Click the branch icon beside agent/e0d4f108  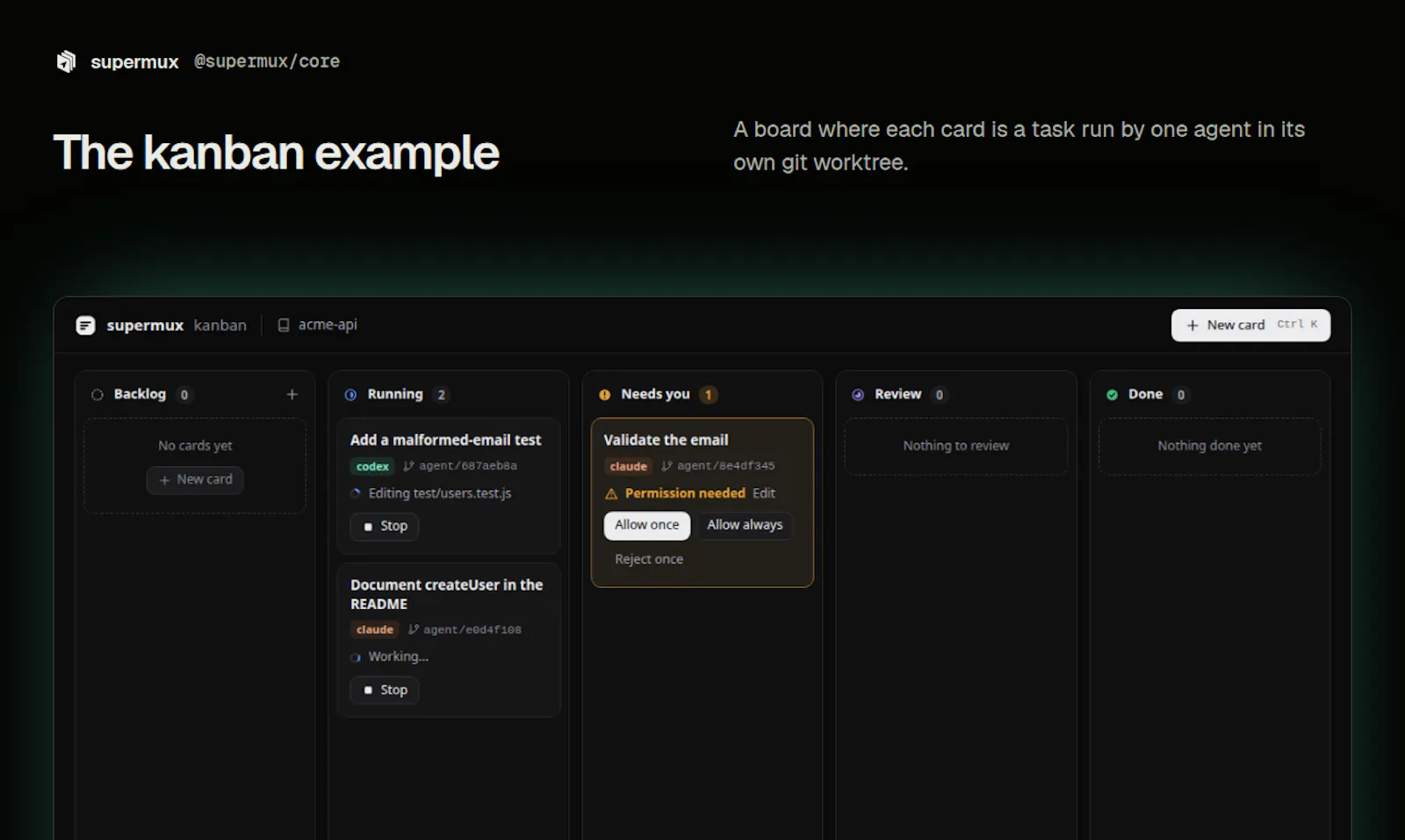tap(414, 629)
